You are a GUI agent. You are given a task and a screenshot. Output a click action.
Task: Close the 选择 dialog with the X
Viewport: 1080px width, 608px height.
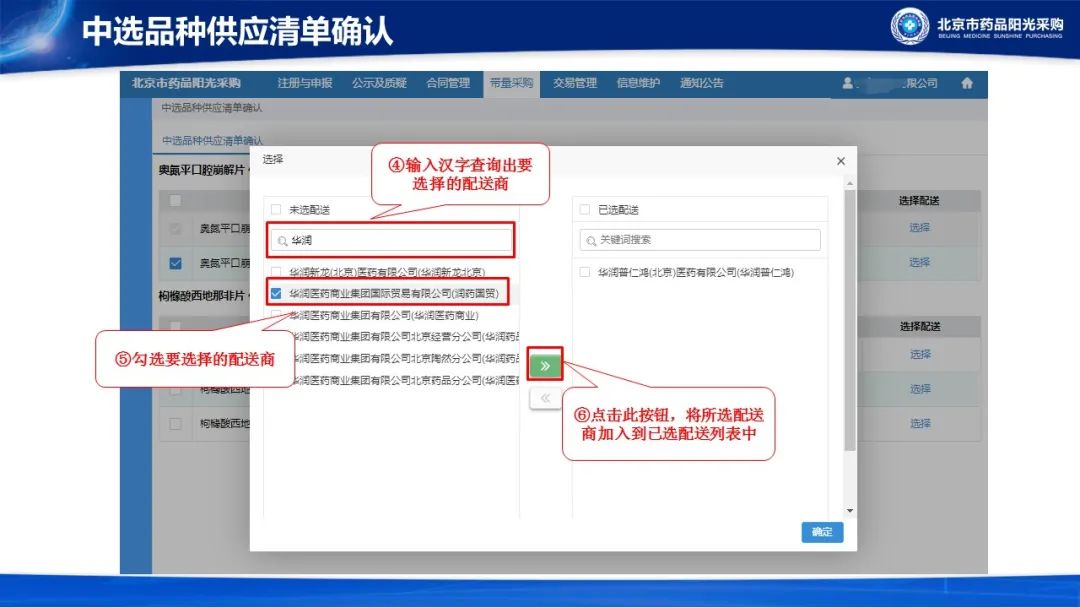pyautogui.click(x=840, y=161)
